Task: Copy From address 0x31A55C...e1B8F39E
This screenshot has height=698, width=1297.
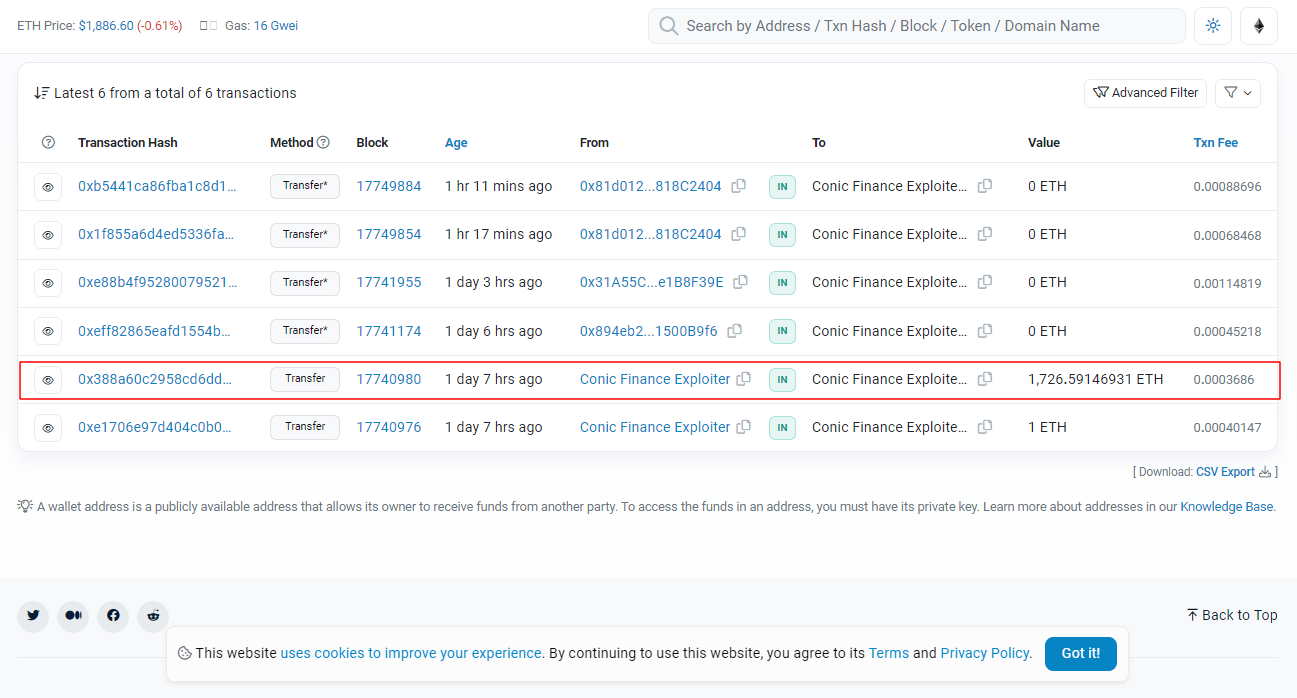Action: point(741,282)
